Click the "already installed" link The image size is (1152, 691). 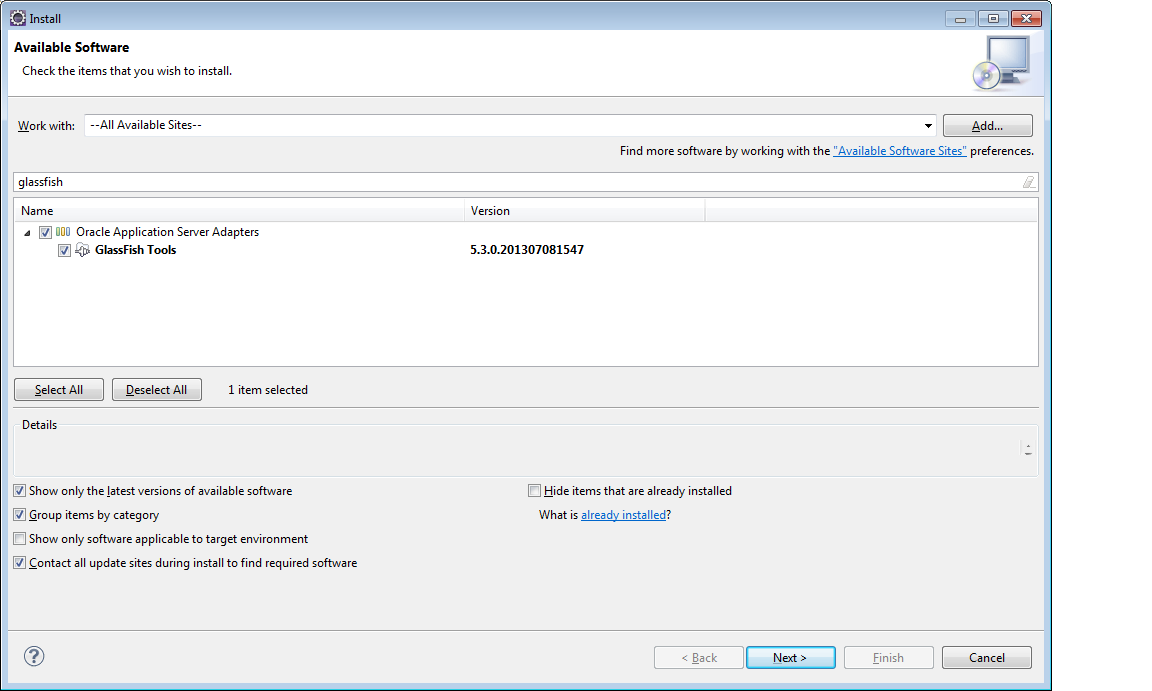[x=624, y=514]
